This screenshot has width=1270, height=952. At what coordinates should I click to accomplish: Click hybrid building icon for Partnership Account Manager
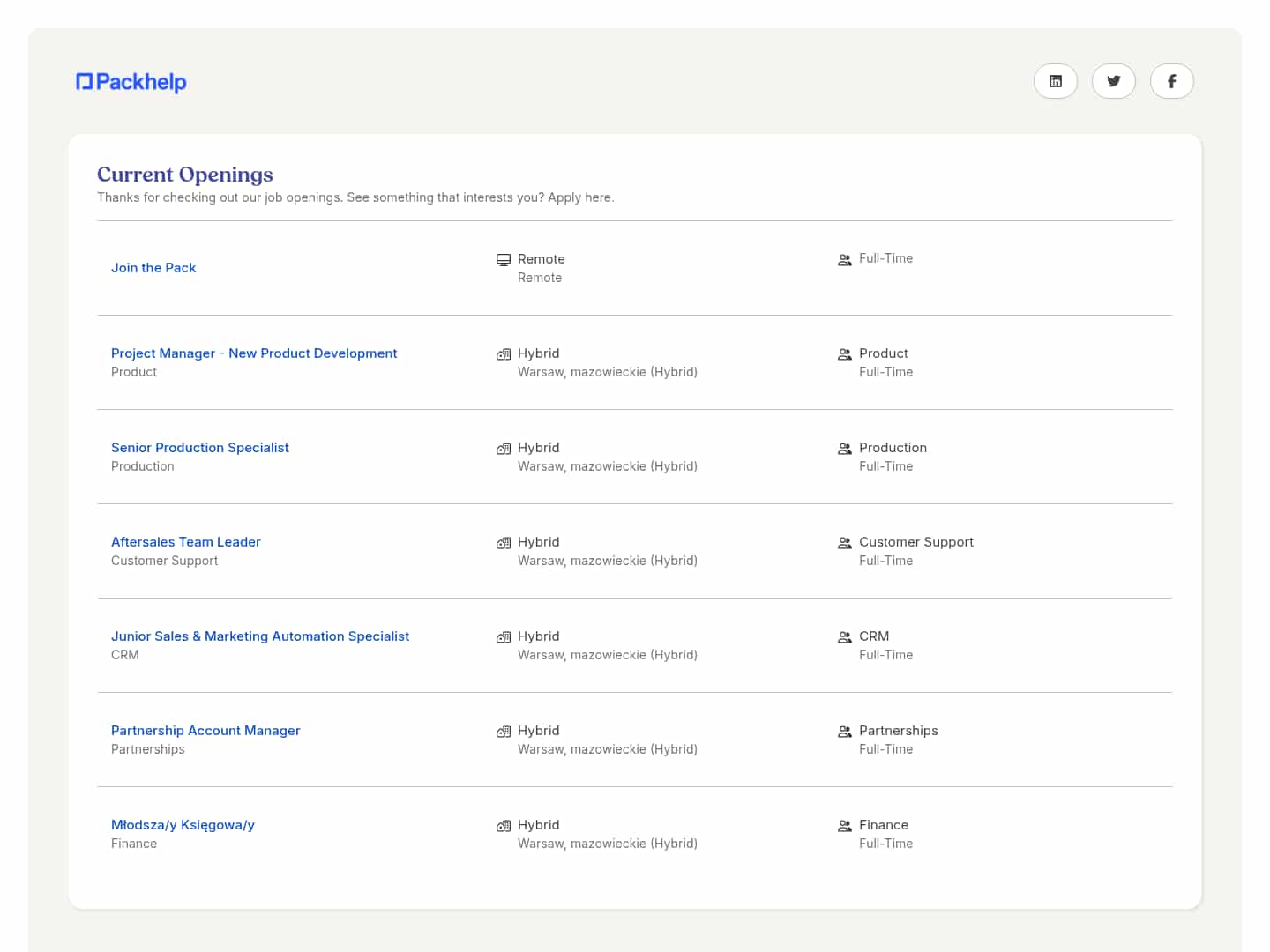(x=504, y=732)
